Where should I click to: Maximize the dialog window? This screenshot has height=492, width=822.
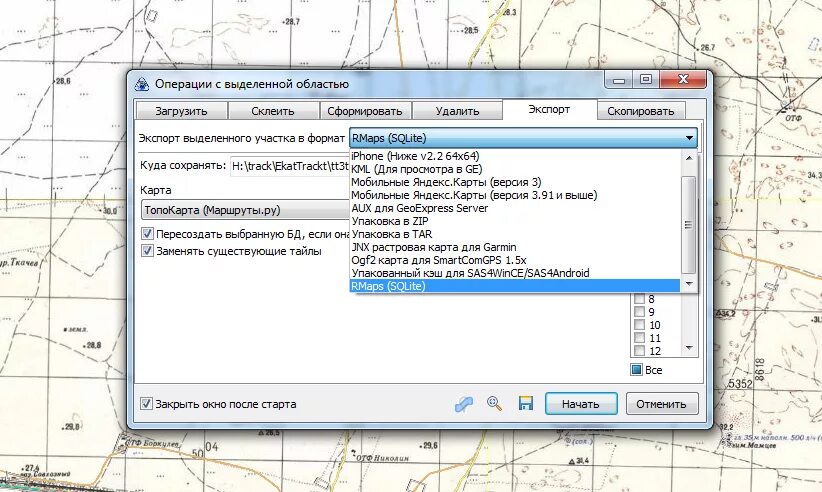pyautogui.click(x=646, y=80)
